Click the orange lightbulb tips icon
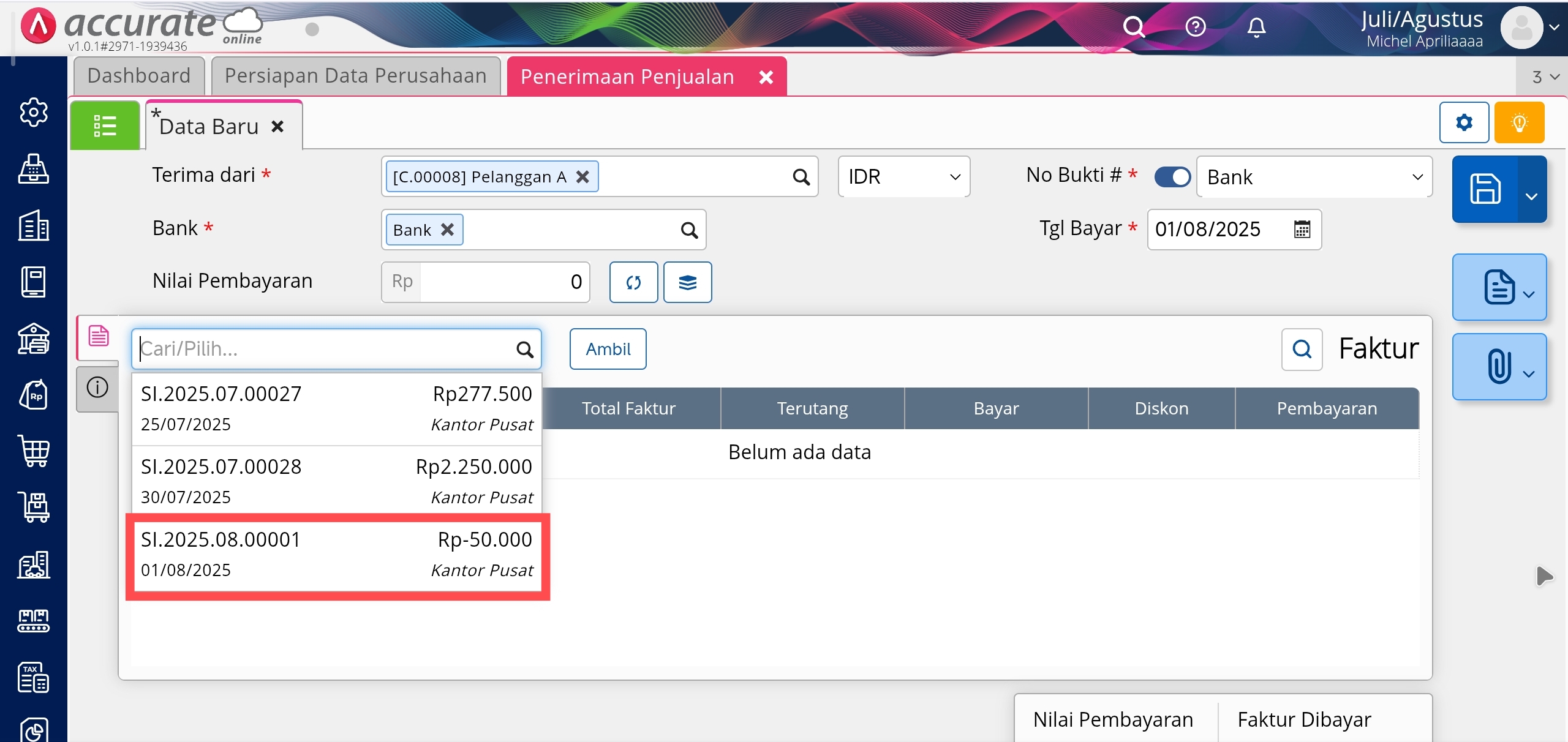The width and height of the screenshot is (1568, 742). [x=1519, y=123]
